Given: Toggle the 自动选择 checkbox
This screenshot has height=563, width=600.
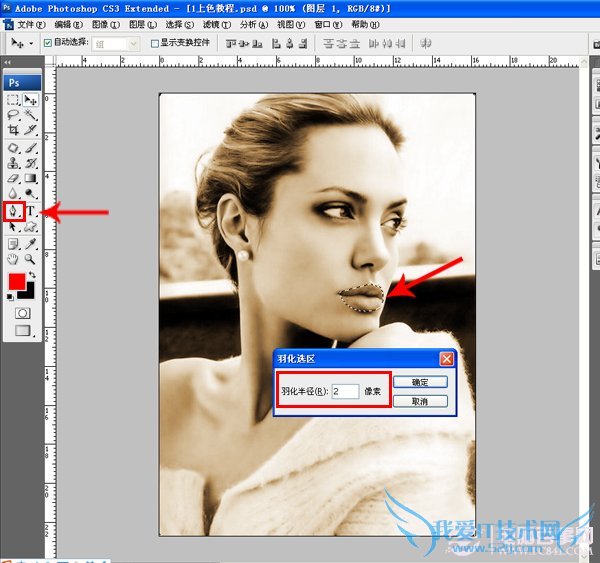Looking at the screenshot, I should [x=47, y=44].
